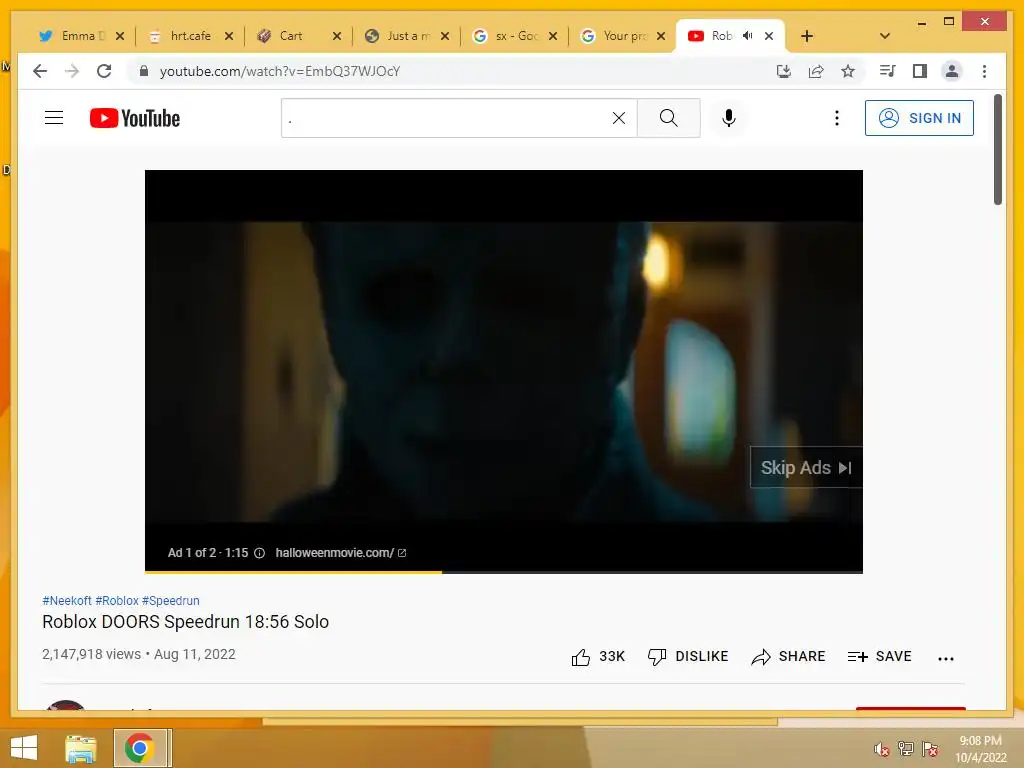Screen dimensions: 1024x768
Task: Open the ad info circle icon
Action: click(259, 553)
